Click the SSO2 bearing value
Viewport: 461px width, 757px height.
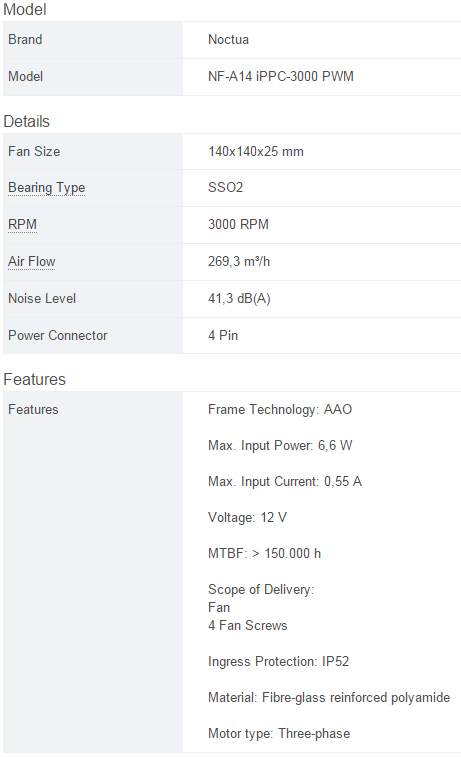click(x=225, y=187)
